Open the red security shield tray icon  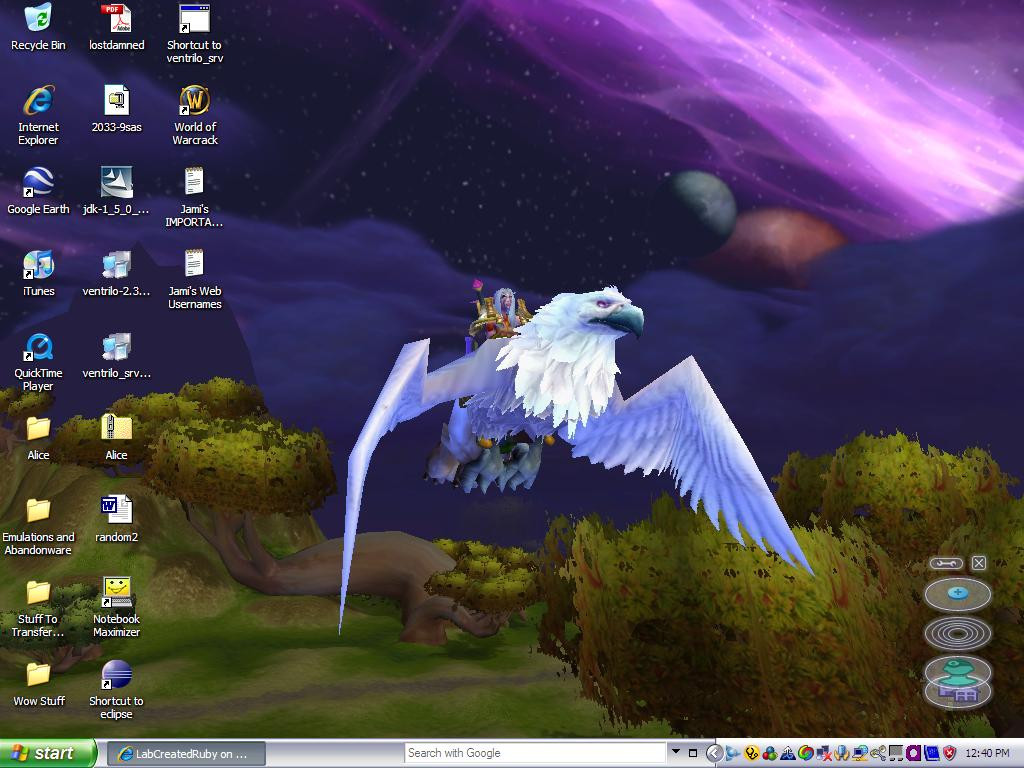tap(949, 754)
